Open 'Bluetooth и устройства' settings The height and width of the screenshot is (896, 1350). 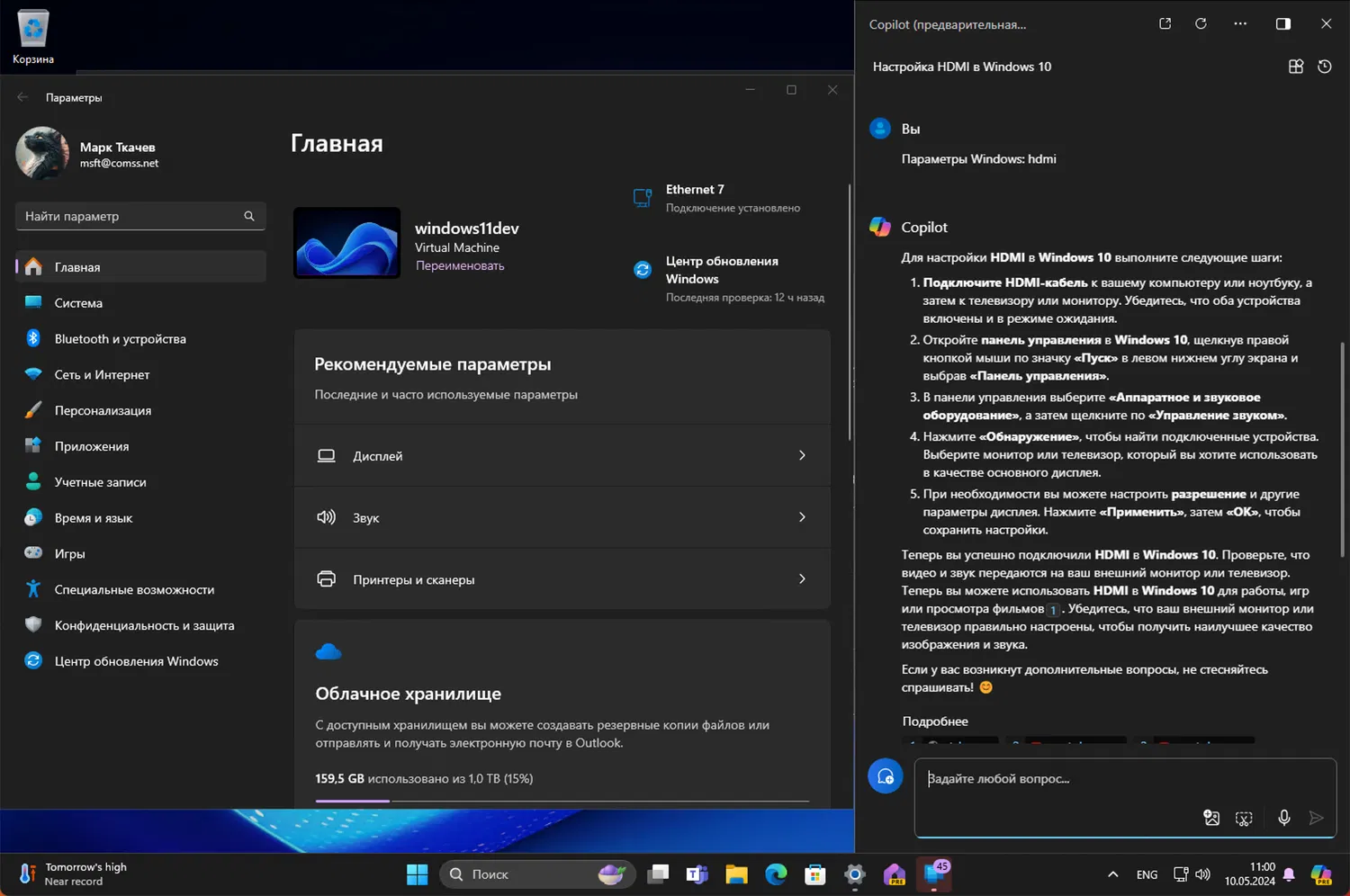(x=140, y=339)
